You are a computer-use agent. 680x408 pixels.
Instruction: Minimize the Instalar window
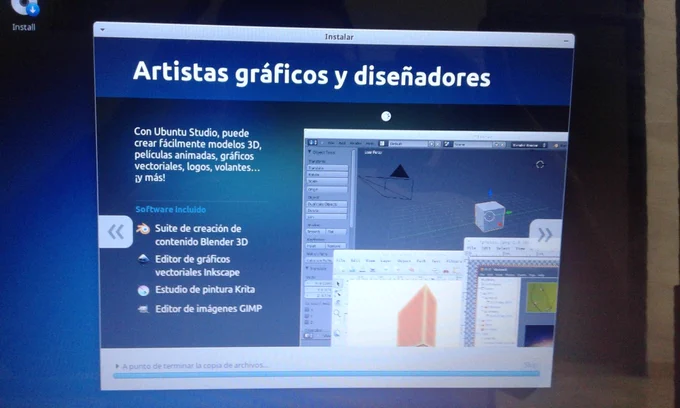point(566,41)
